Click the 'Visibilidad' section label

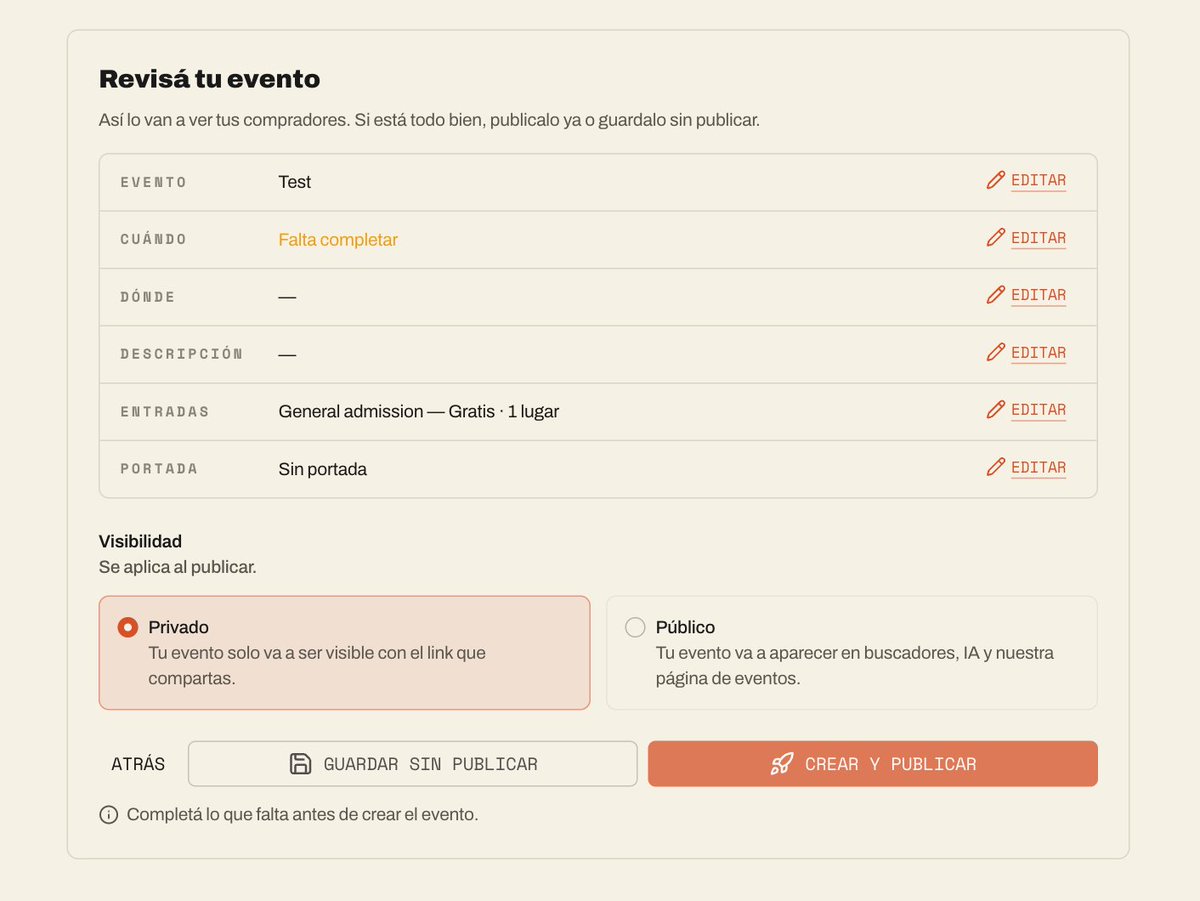tap(140, 541)
